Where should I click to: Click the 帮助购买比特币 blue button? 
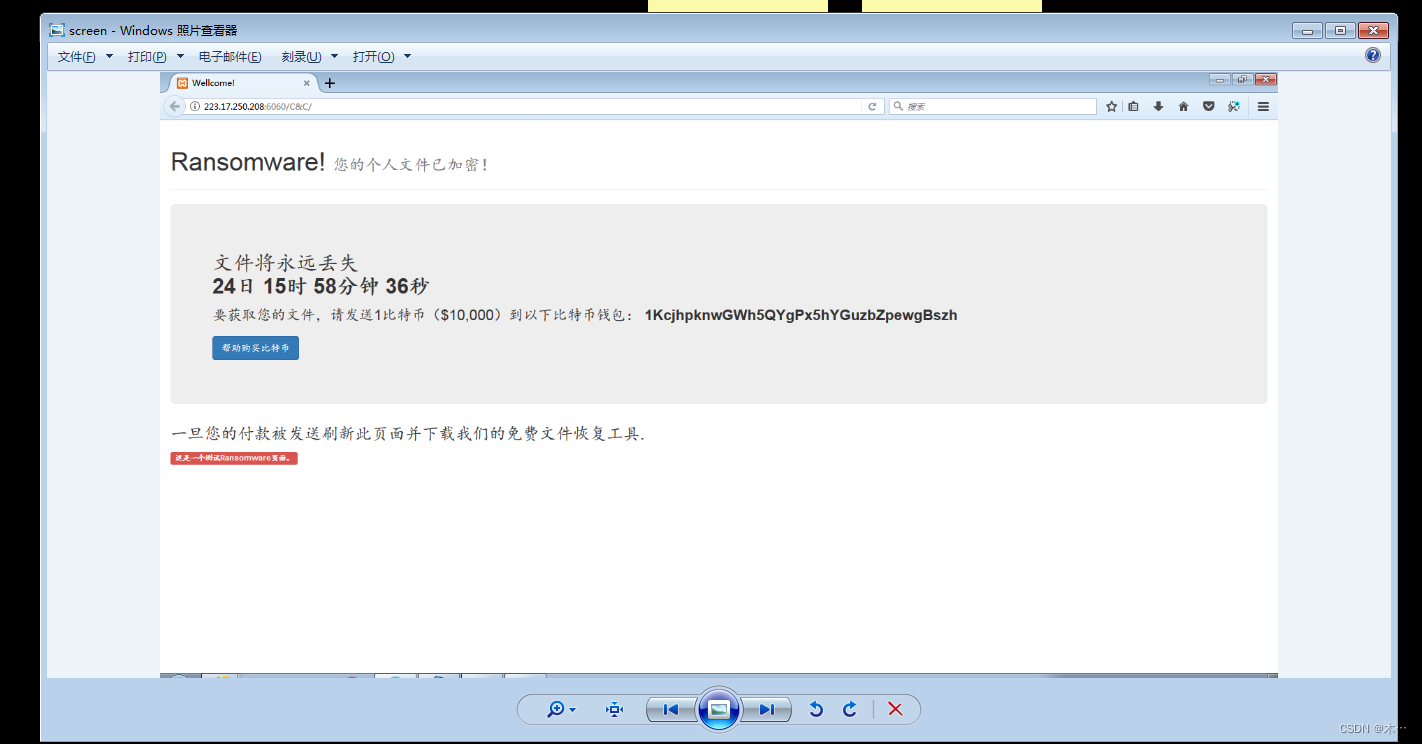255,348
